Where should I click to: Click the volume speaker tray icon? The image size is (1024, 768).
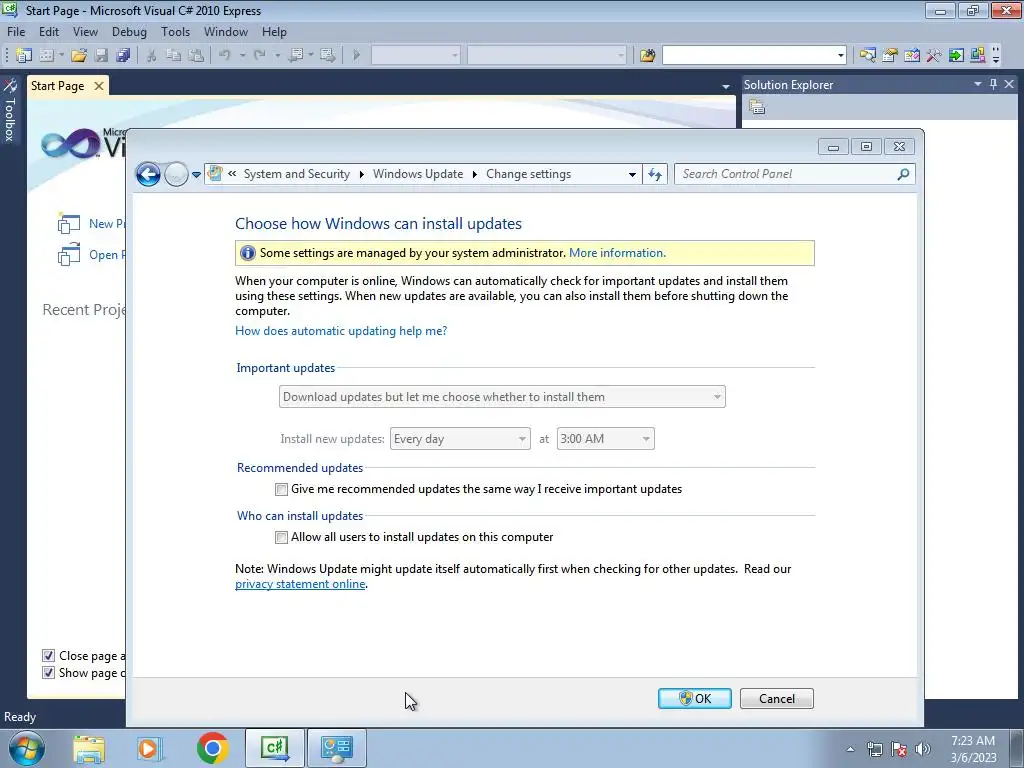923,748
